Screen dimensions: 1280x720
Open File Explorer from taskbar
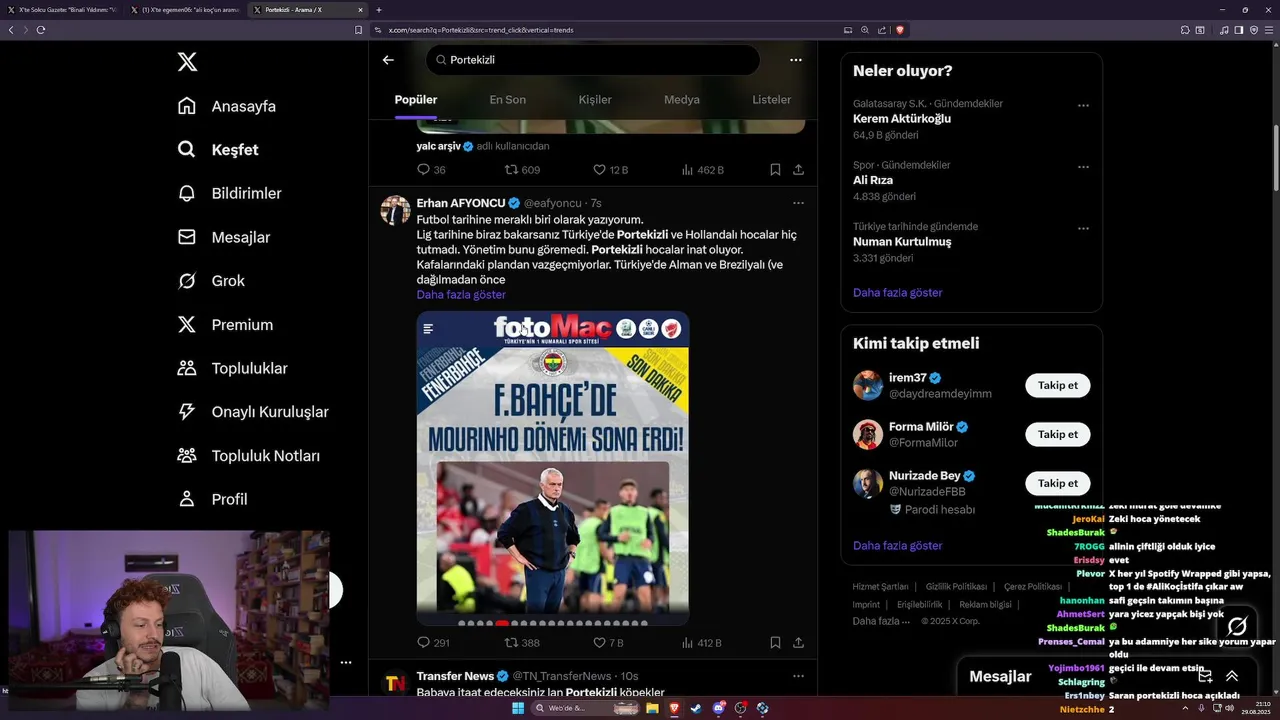point(651,708)
